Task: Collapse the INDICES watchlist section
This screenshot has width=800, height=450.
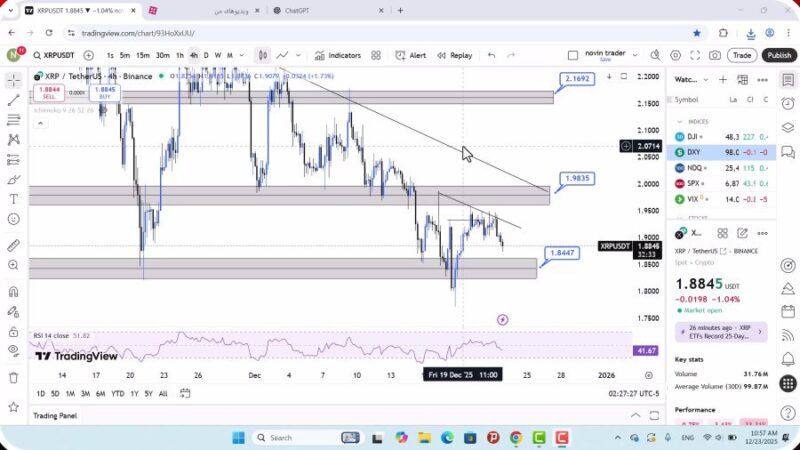Action: coord(681,121)
